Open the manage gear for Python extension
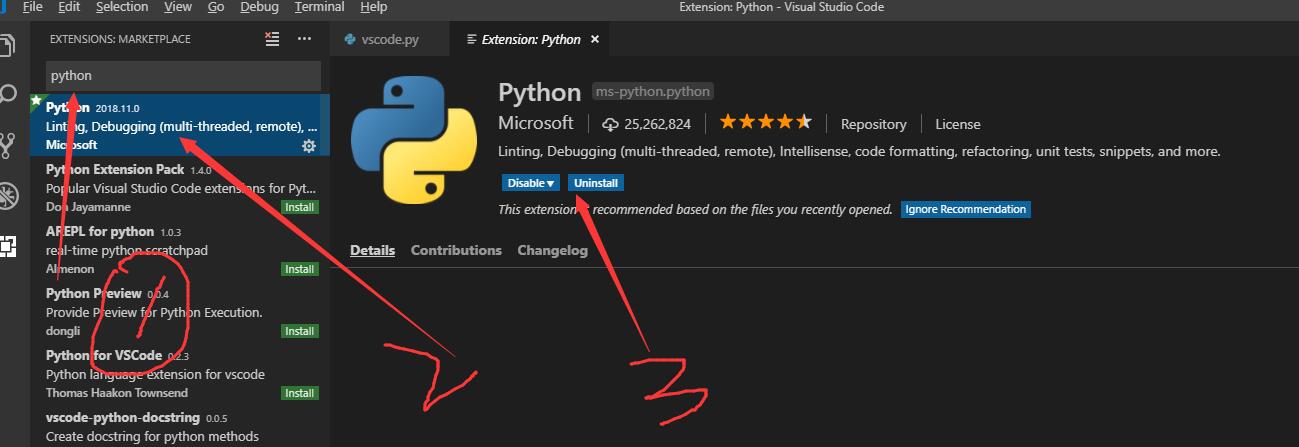The image size is (1299, 447). [309, 146]
